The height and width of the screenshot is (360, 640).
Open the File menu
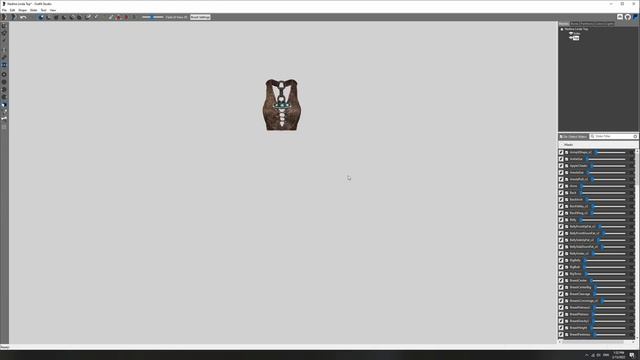4,10
